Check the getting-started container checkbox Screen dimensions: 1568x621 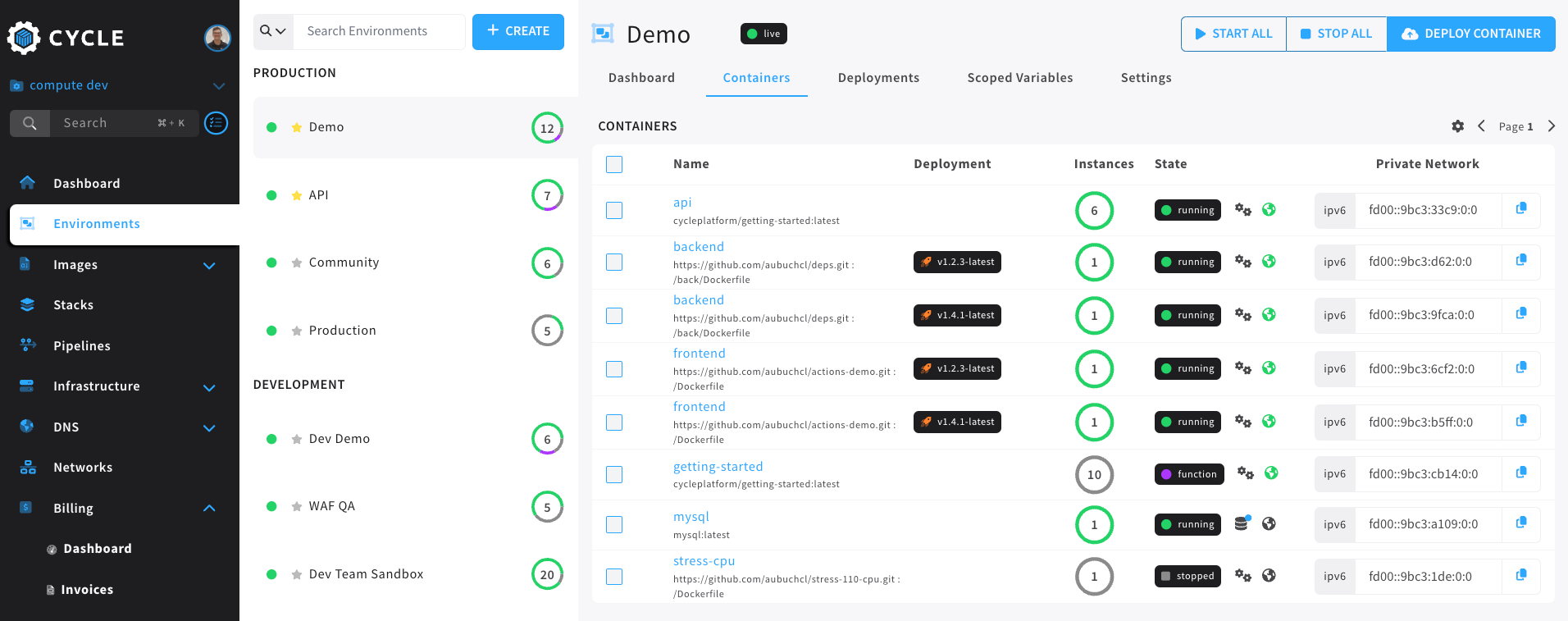coord(614,474)
